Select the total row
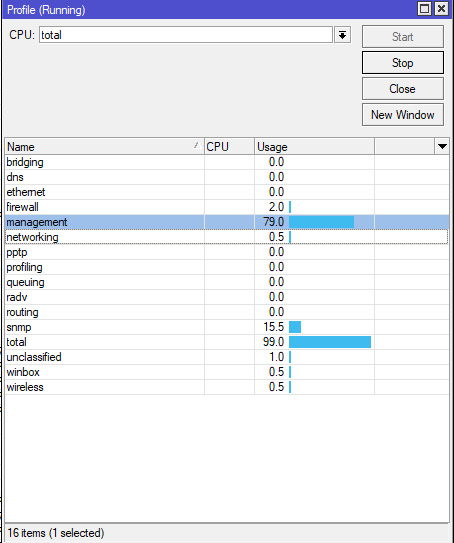454x543 pixels. point(227,342)
